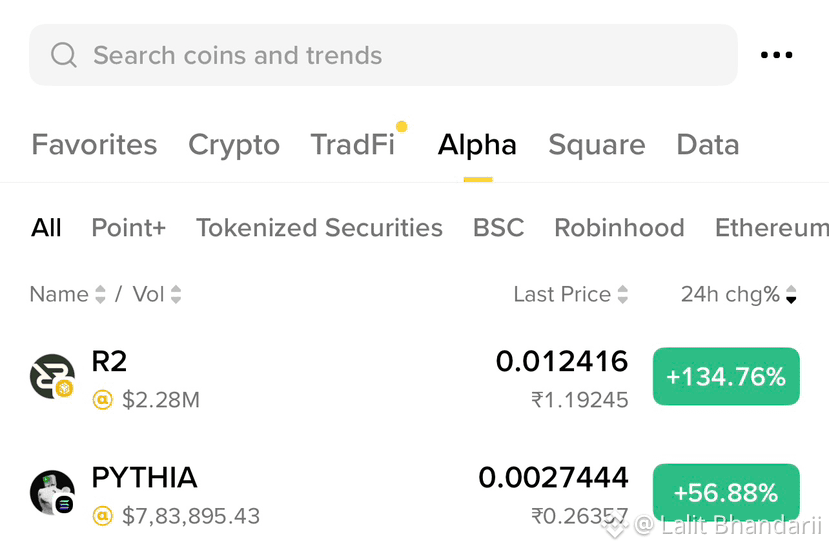Focus the Search coins and trends field
Image resolution: width=829 pixels, height=550 pixels.
[383, 55]
